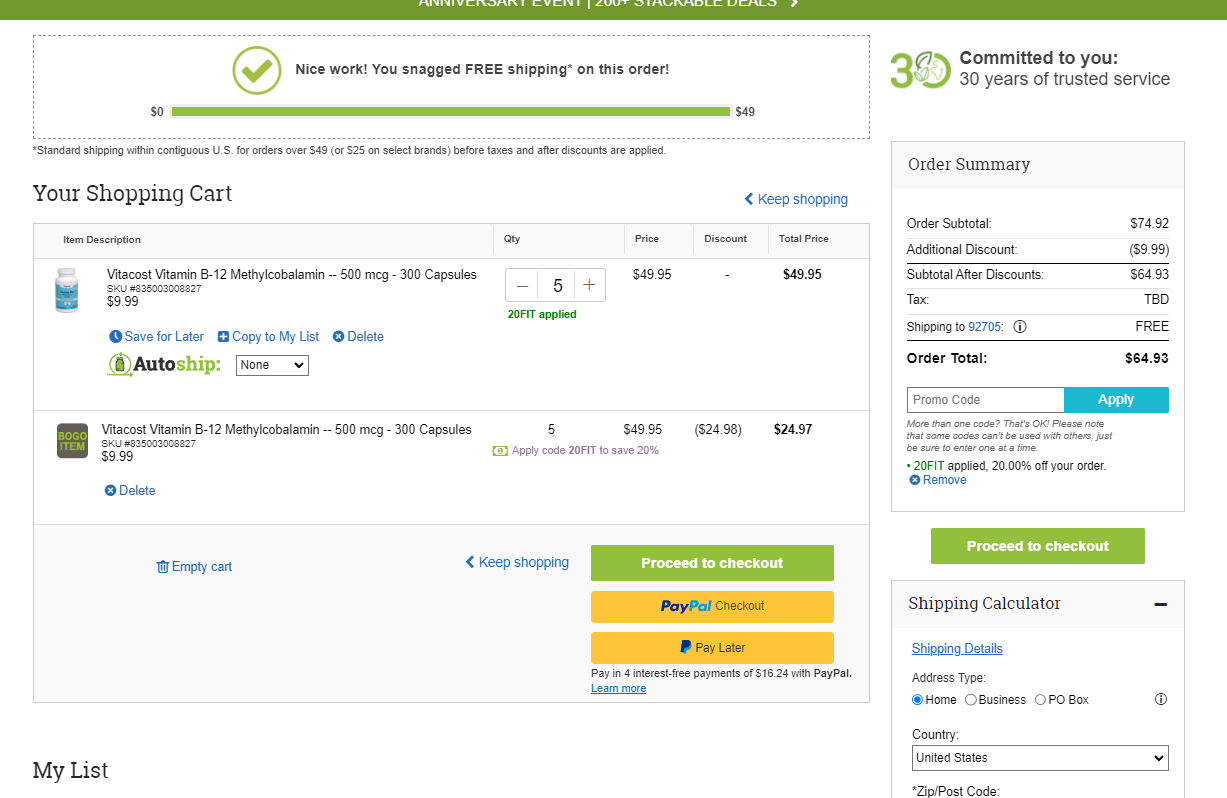The width and height of the screenshot is (1227, 798).
Task: Open the Autoship frequency dropdown
Action: click(x=272, y=365)
